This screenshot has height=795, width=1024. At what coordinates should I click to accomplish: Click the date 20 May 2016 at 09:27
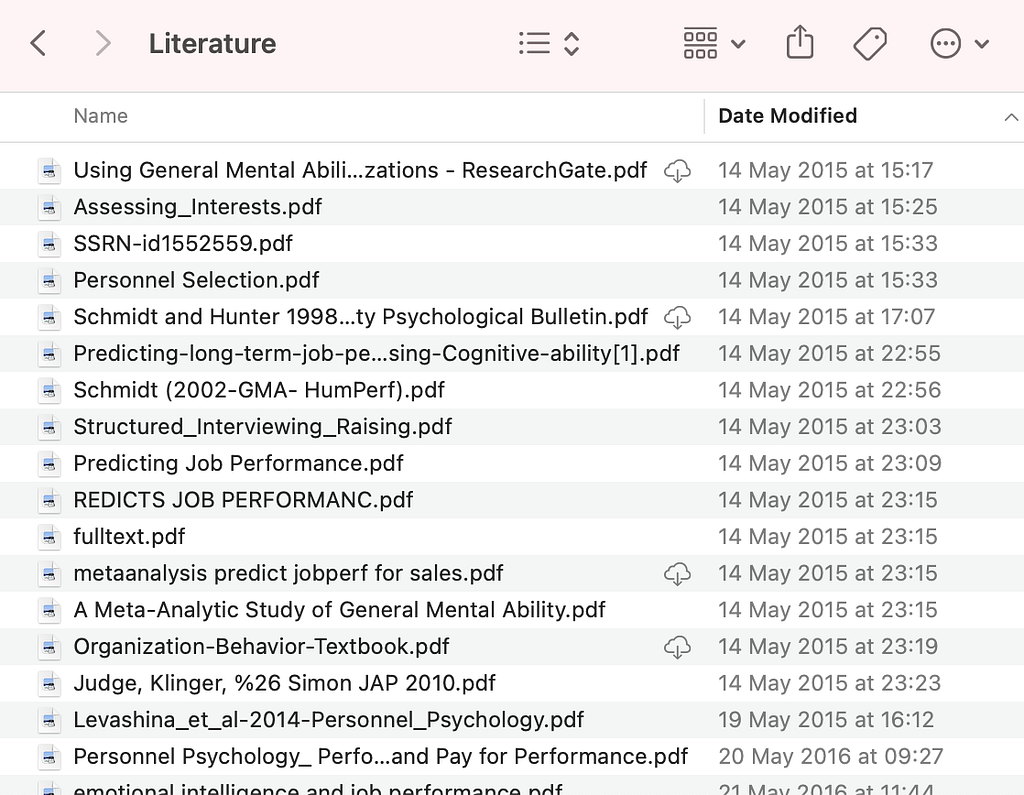[x=831, y=756]
